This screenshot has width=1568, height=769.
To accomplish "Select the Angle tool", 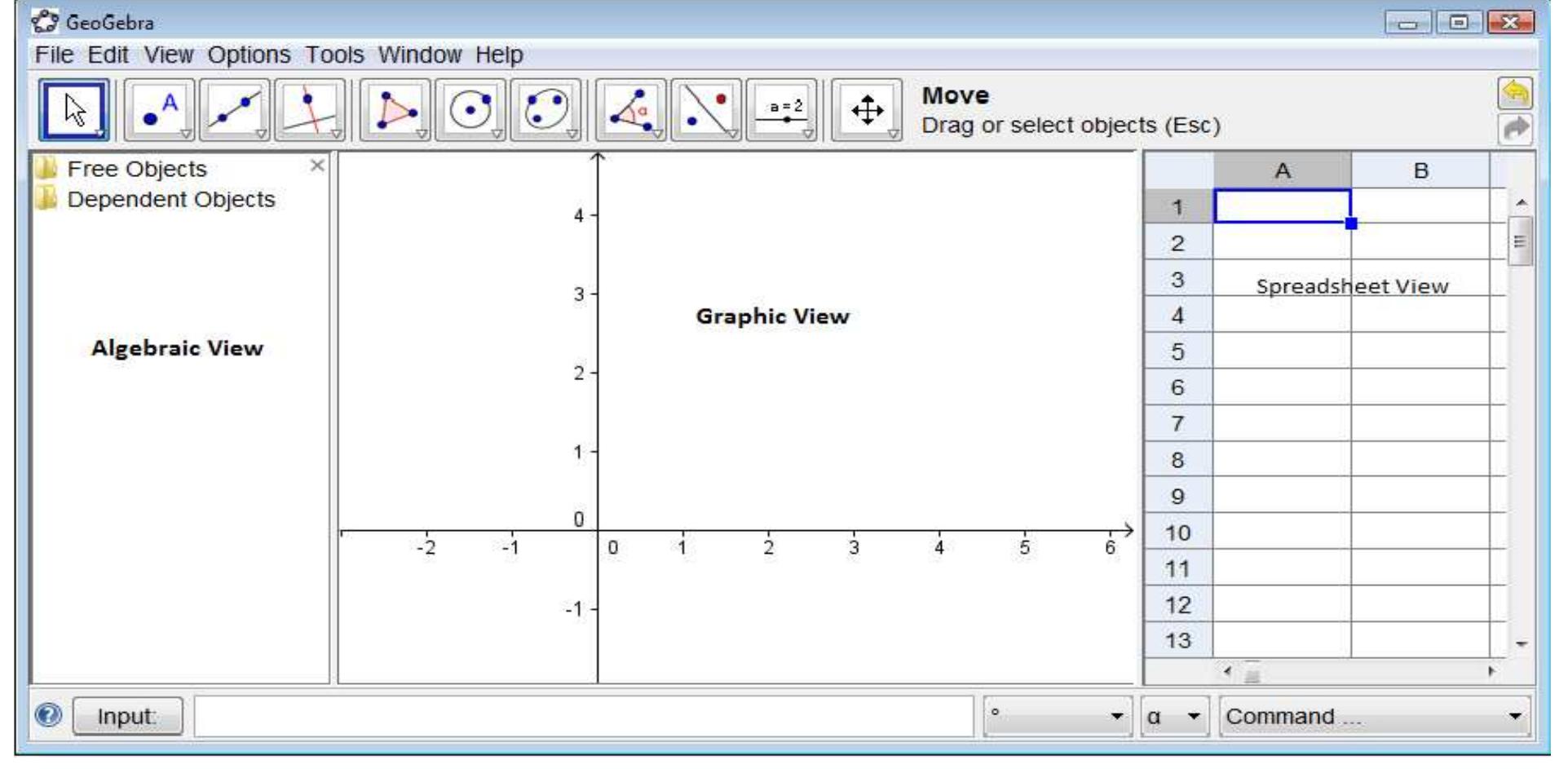I will (x=631, y=110).
